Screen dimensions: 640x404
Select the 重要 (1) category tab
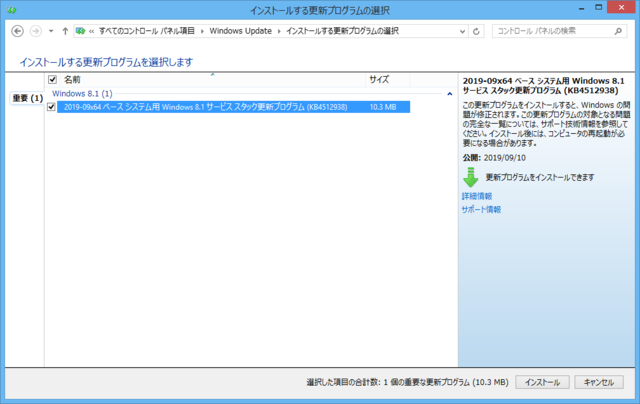(x=27, y=98)
